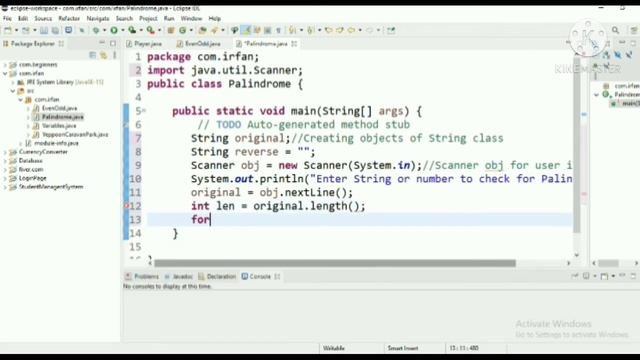Screen dimensions: 640x360
Task: Click the Pin Editor icon at toolbar end
Action: [391, 30]
